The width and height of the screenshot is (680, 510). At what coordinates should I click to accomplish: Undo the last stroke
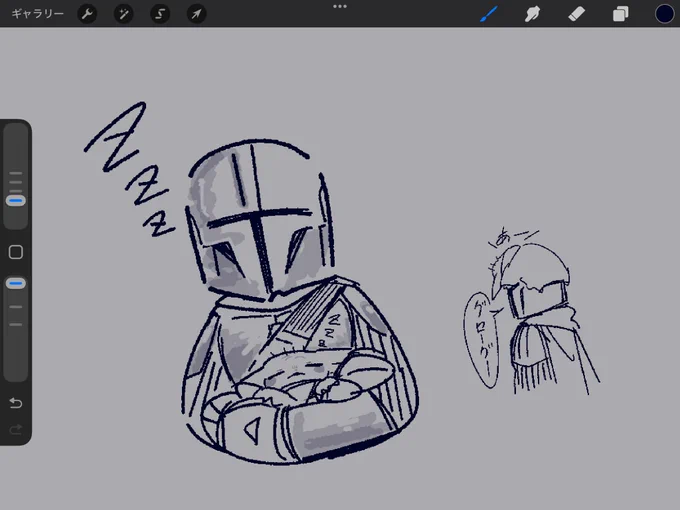pos(16,403)
